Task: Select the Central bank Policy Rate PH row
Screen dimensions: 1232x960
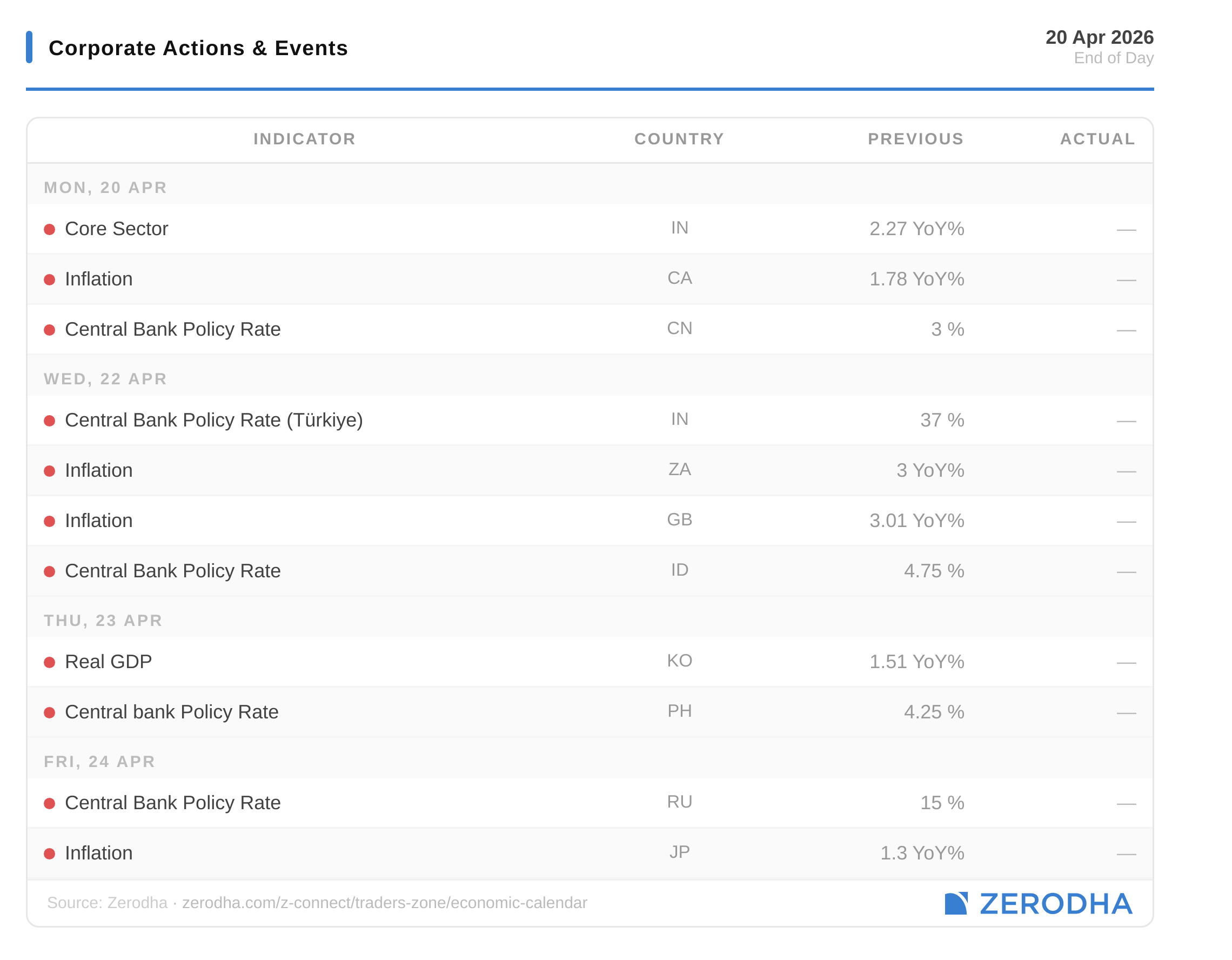Action: coord(171,712)
